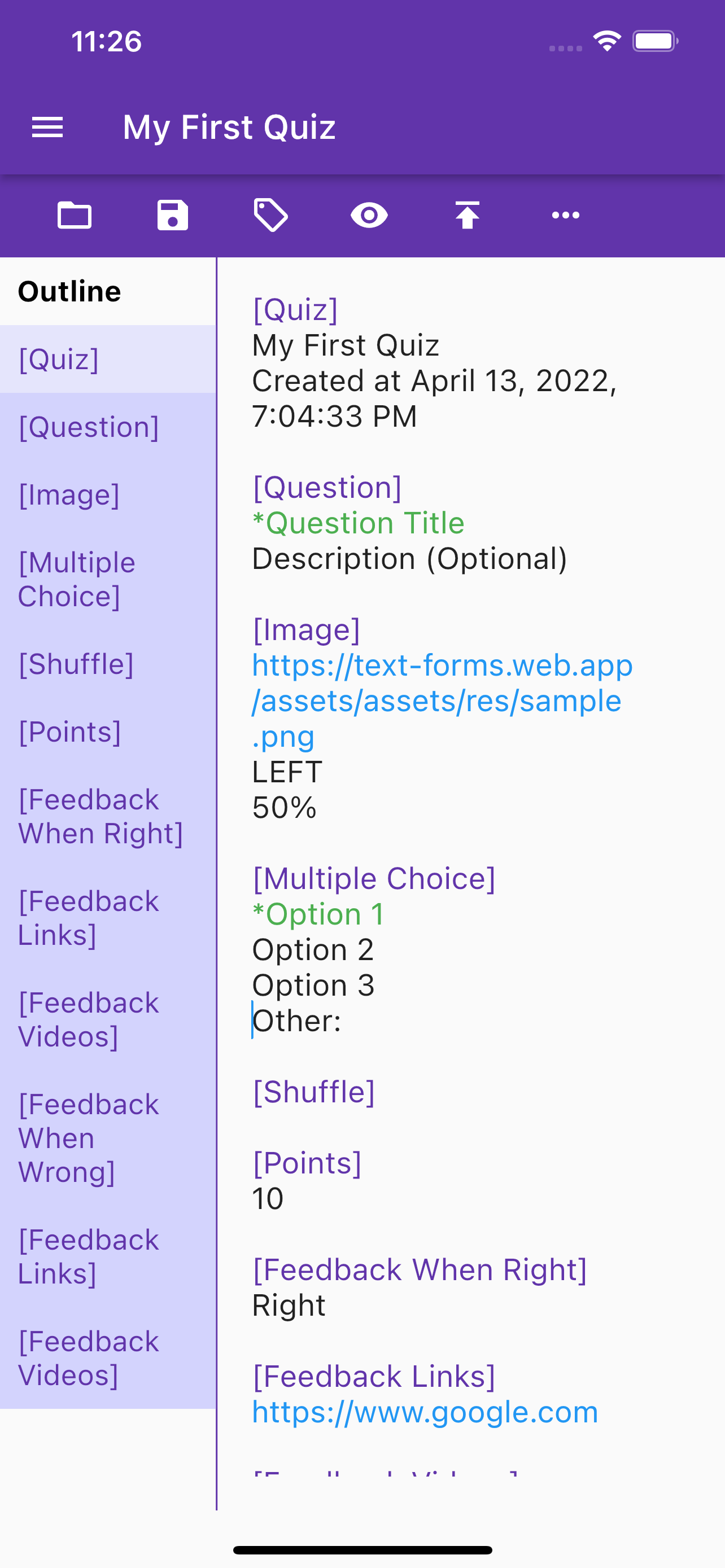Place cursor in the Option 2 line

(313, 949)
